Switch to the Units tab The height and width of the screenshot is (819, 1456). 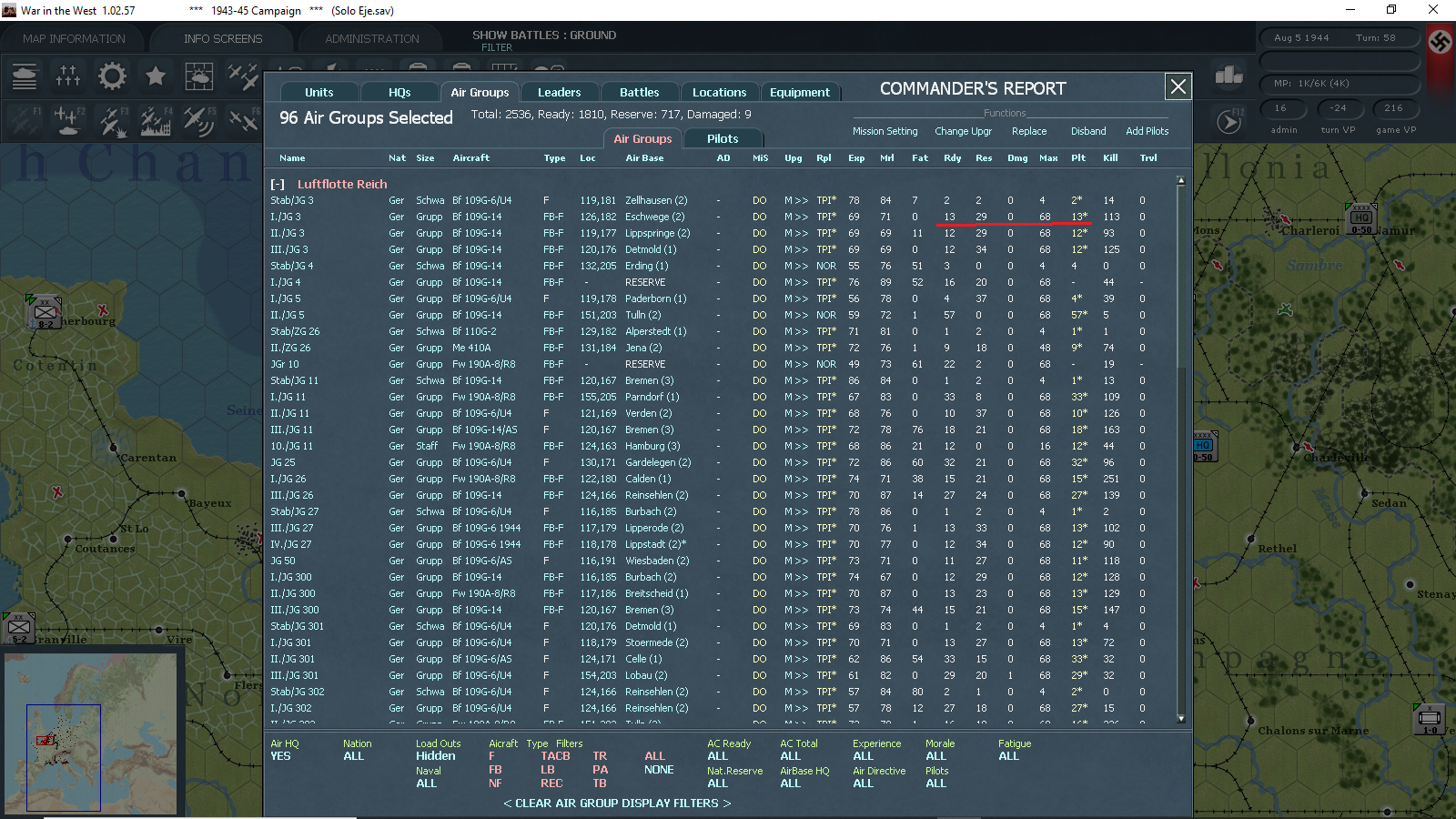[318, 92]
